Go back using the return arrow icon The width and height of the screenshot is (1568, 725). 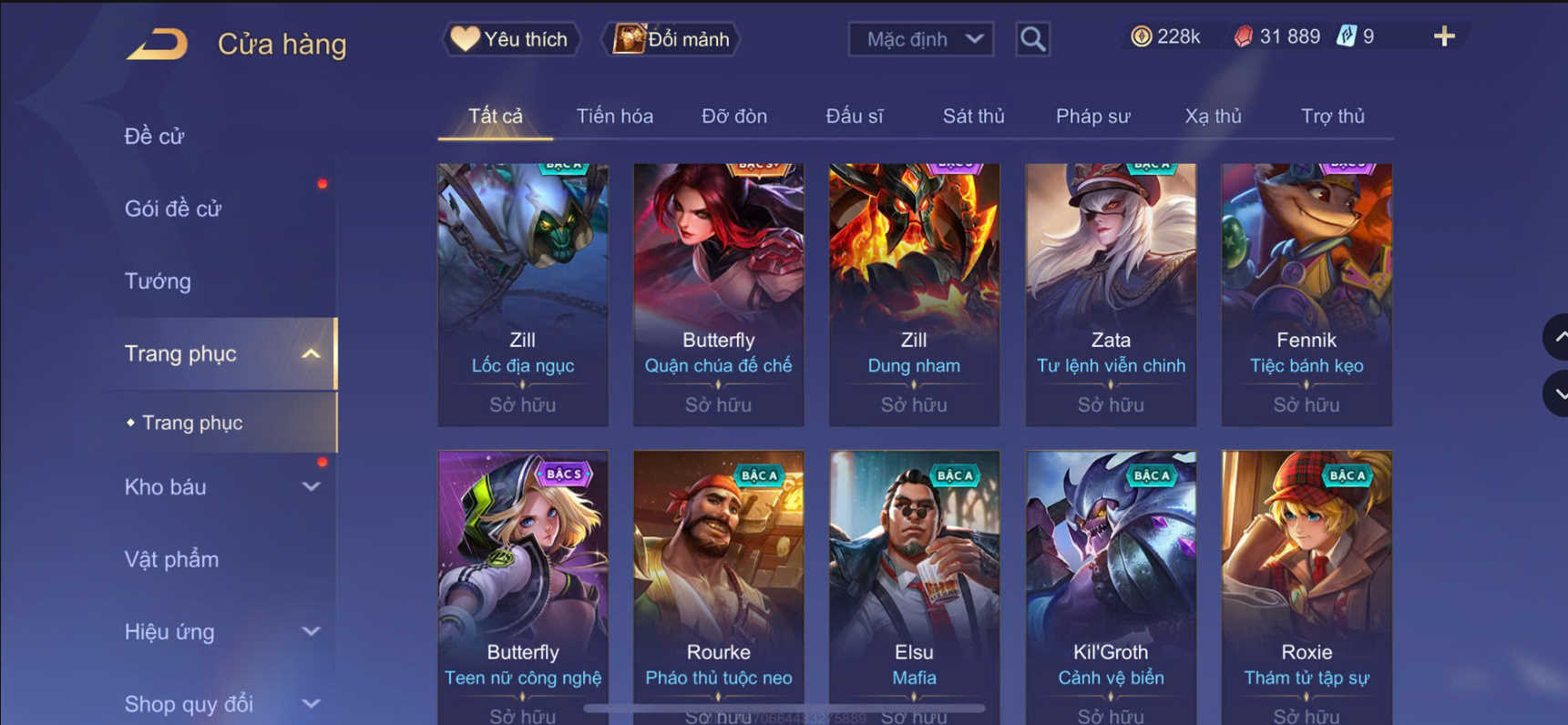(x=157, y=44)
